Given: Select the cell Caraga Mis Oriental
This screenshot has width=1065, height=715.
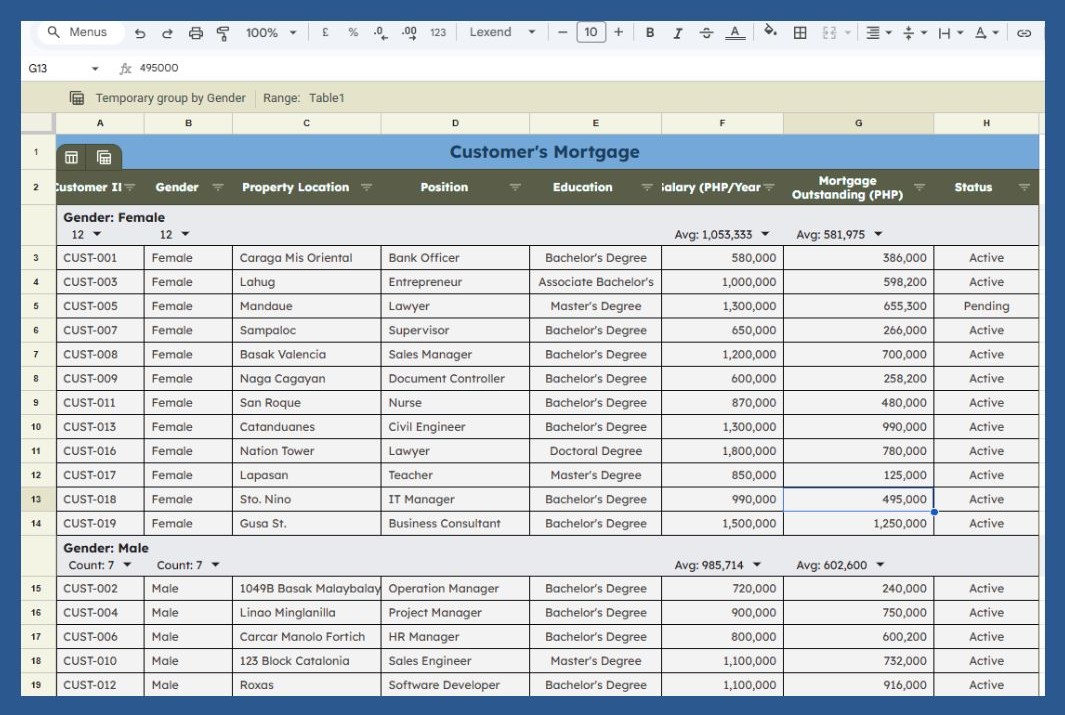Looking at the screenshot, I should click(x=306, y=258).
